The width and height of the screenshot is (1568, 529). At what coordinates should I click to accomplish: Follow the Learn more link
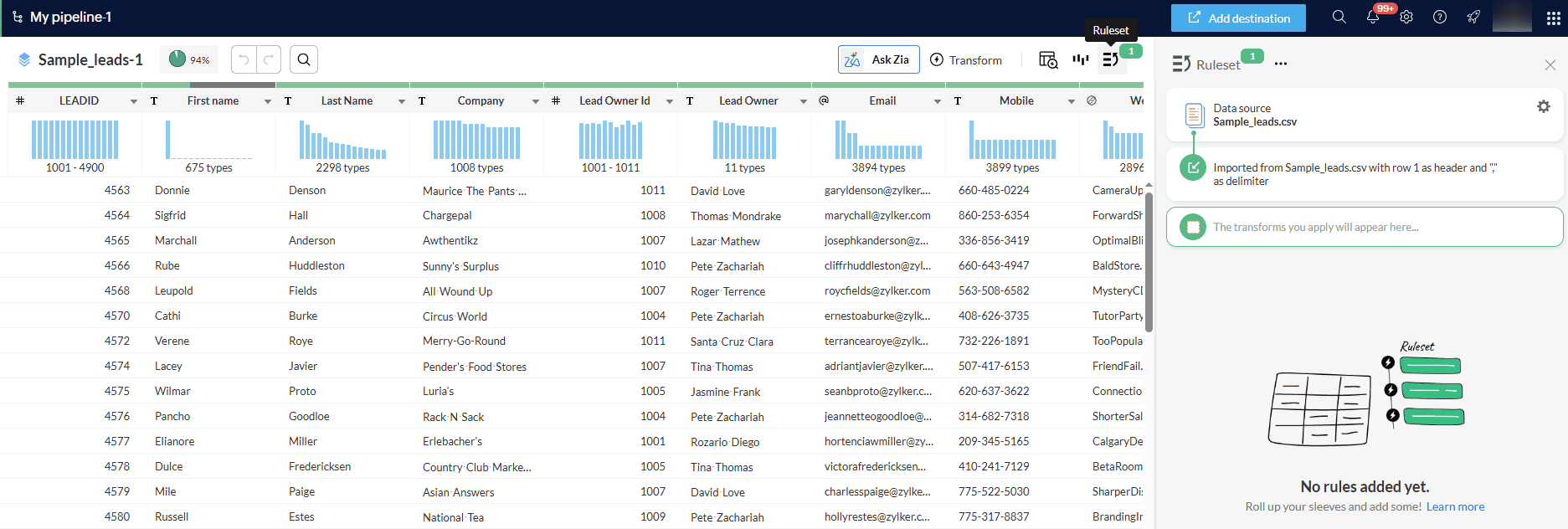coord(1455,506)
